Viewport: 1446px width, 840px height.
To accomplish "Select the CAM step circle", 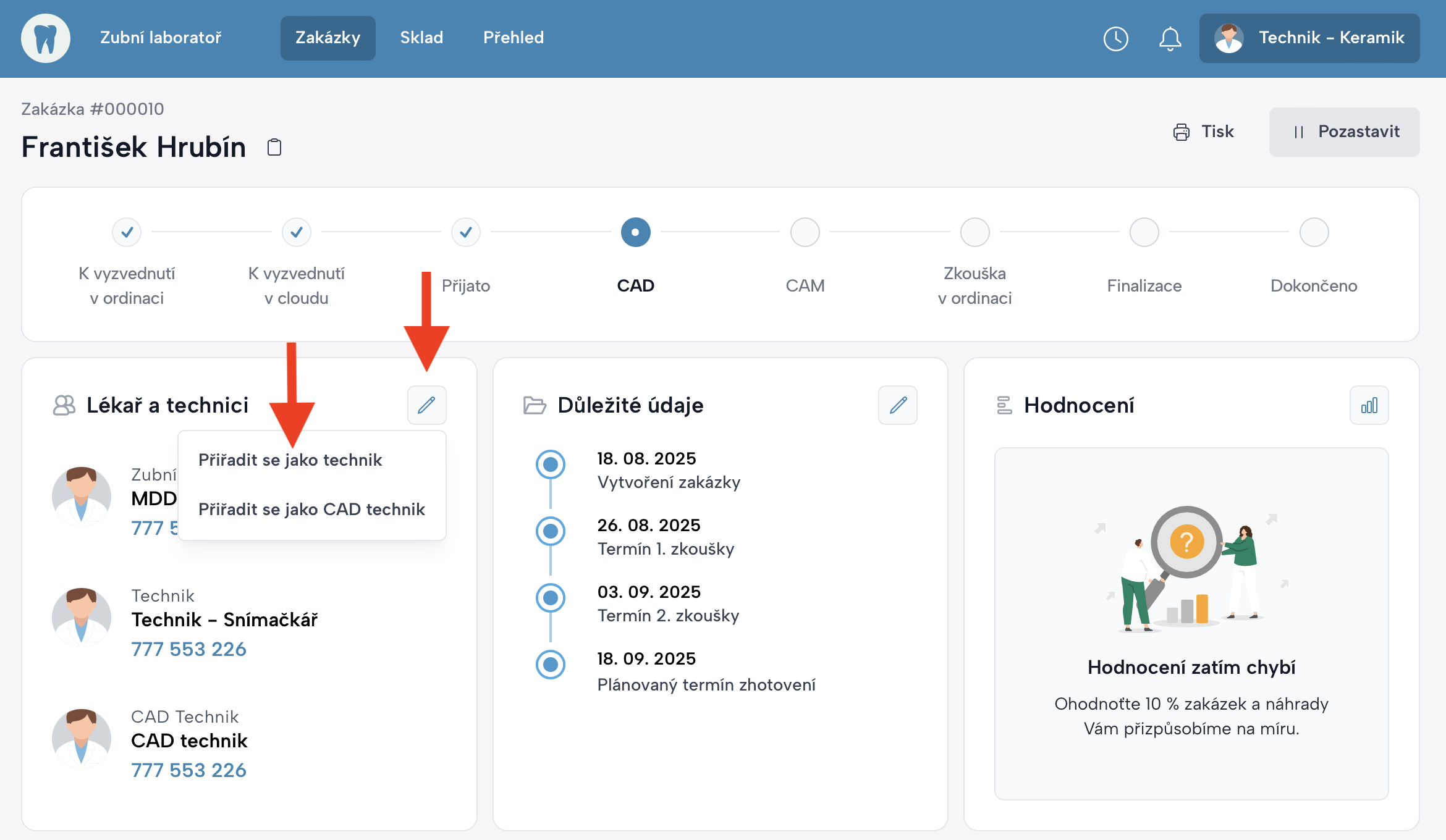I will (805, 232).
